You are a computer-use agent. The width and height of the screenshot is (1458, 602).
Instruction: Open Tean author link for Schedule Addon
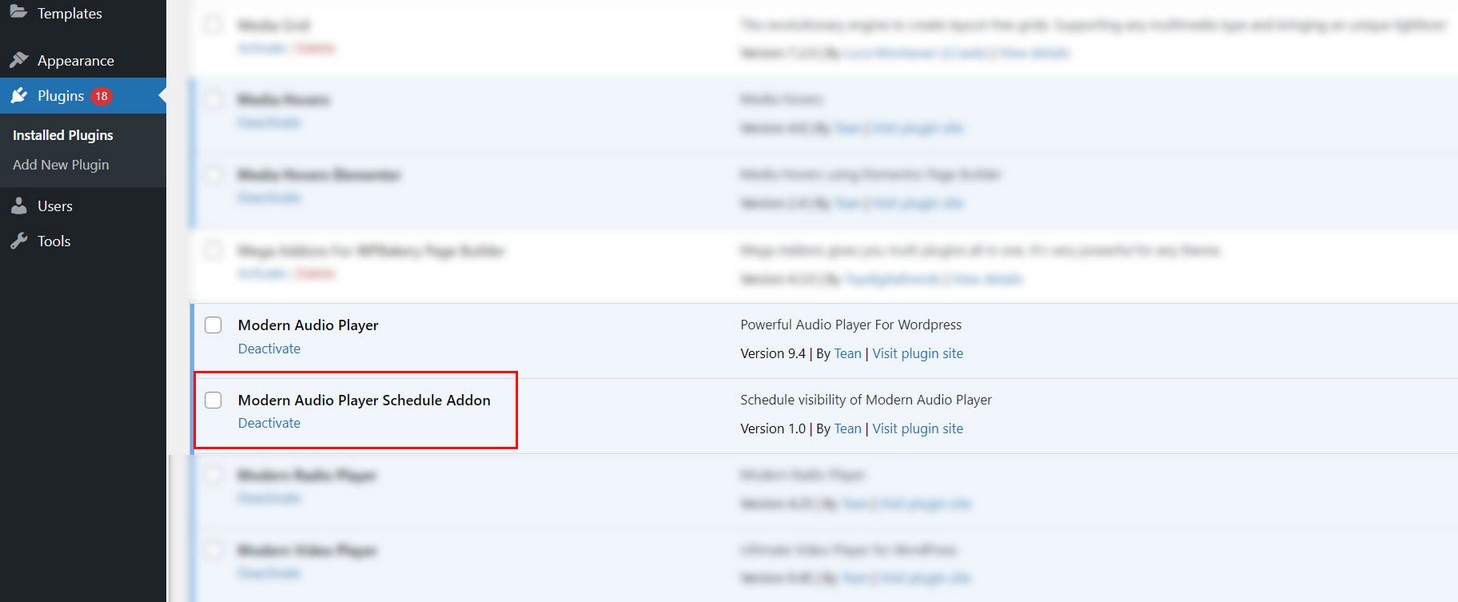click(847, 428)
